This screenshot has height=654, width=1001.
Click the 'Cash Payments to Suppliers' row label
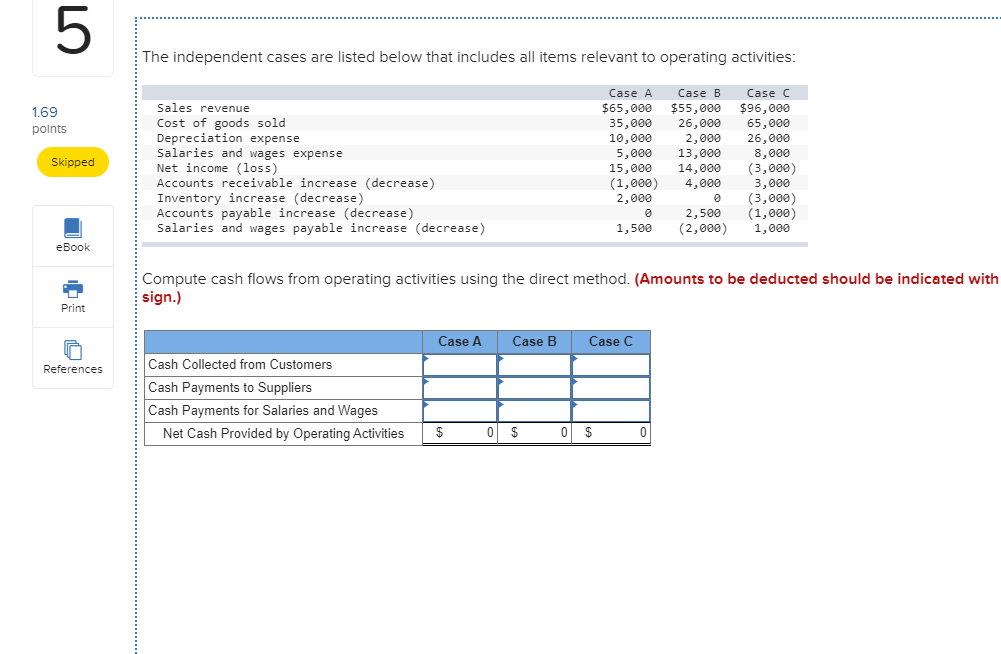point(230,388)
